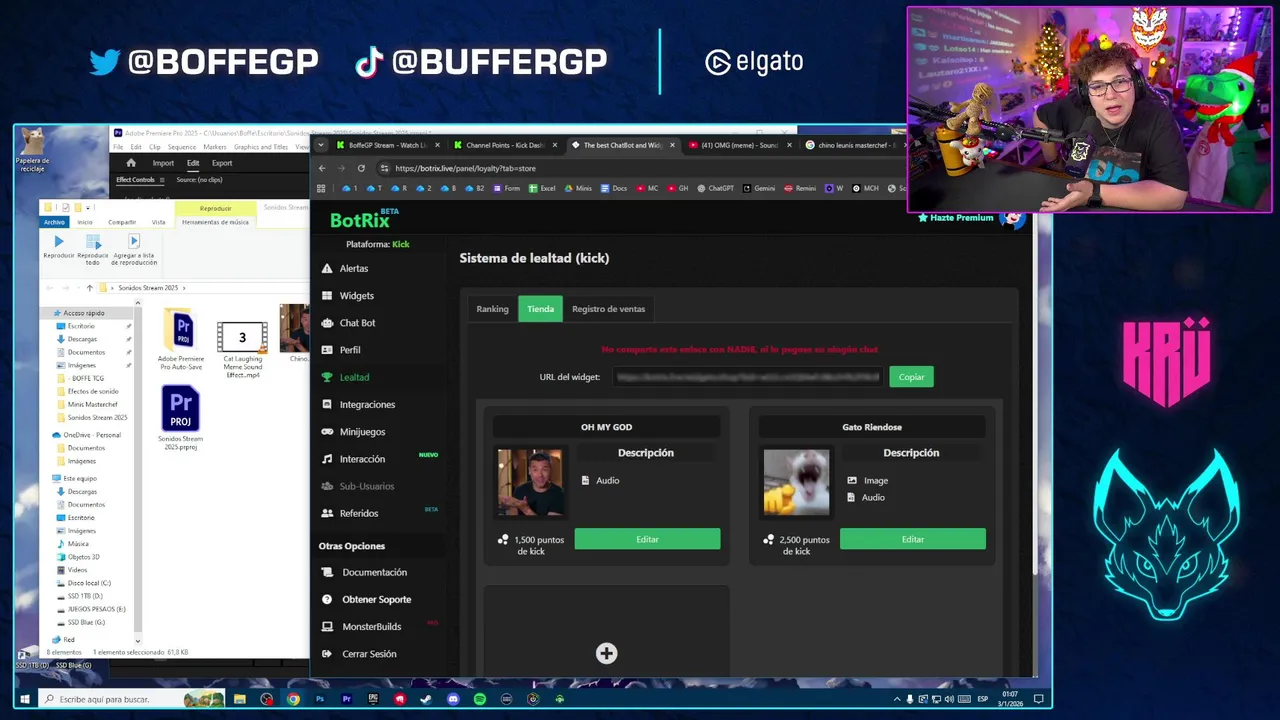The height and width of the screenshot is (720, 1280).
Task: Select the Tienda tab
Action: [x=540, y=309]
